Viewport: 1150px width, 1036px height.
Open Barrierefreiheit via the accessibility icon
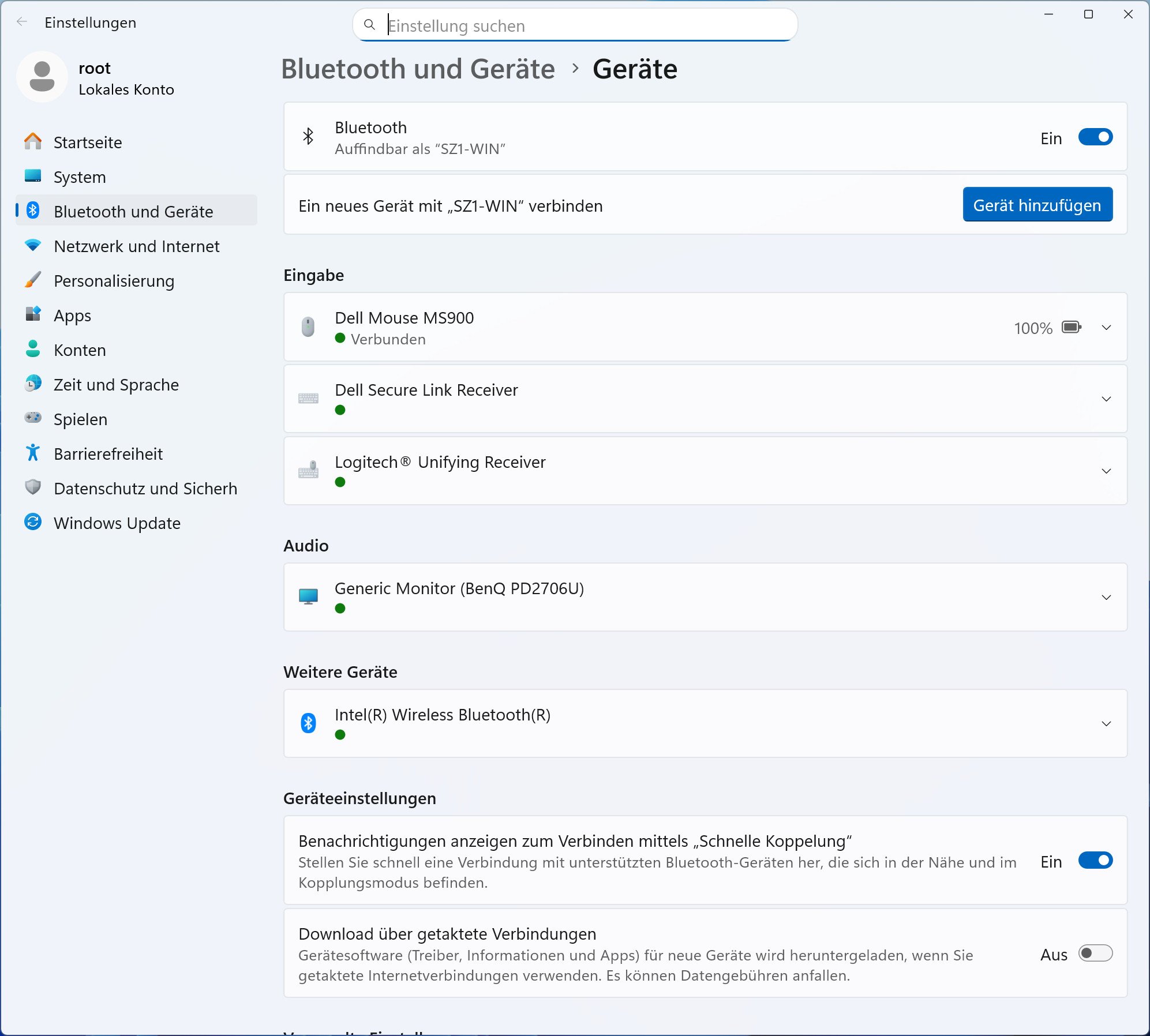coord(34,454)
